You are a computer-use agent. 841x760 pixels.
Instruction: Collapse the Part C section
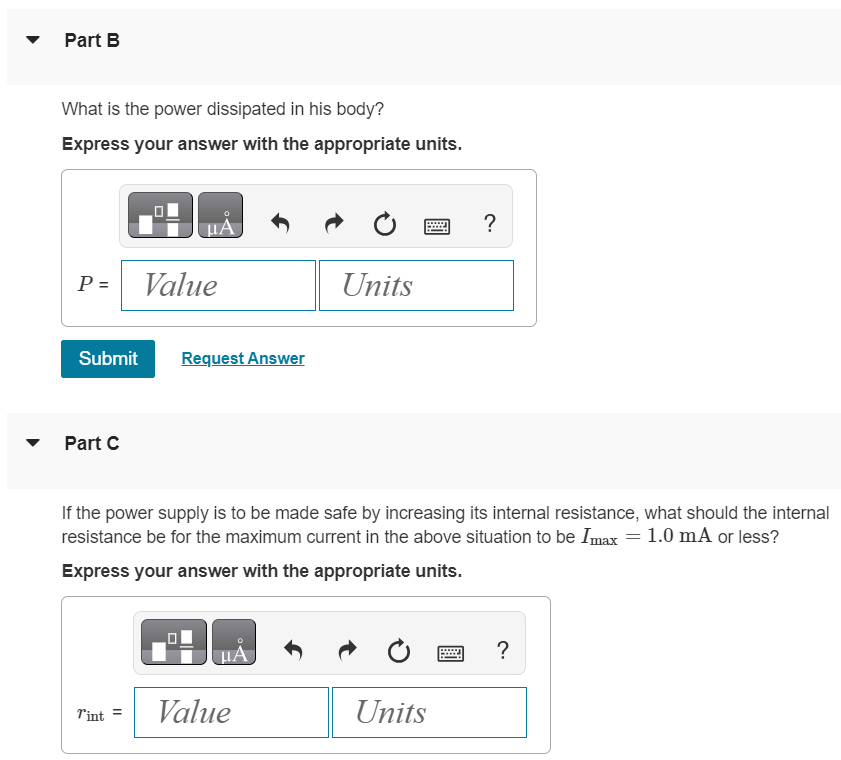coord(33,443)
